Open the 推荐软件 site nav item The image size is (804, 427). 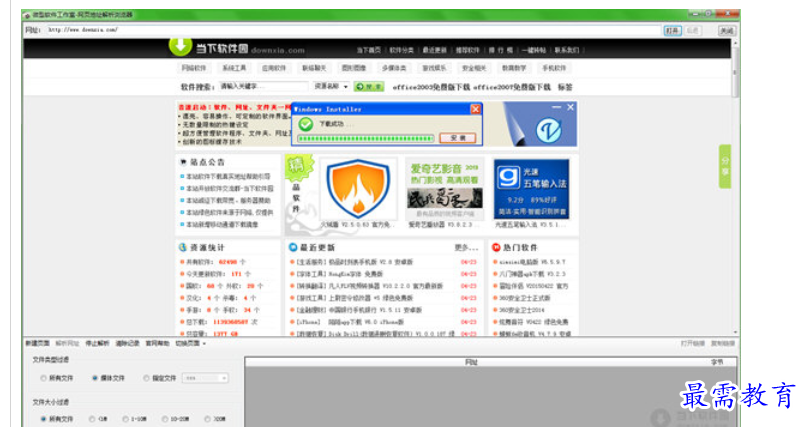coord(468,50)
